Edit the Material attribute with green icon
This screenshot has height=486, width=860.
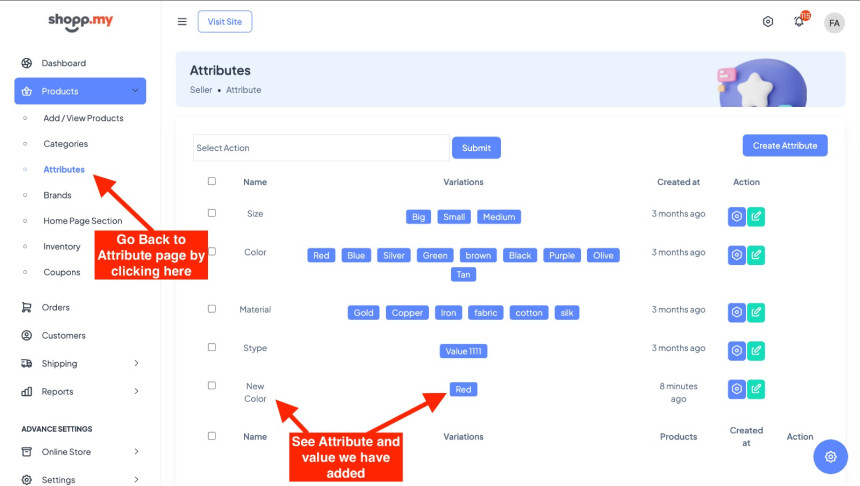[756, 312]
